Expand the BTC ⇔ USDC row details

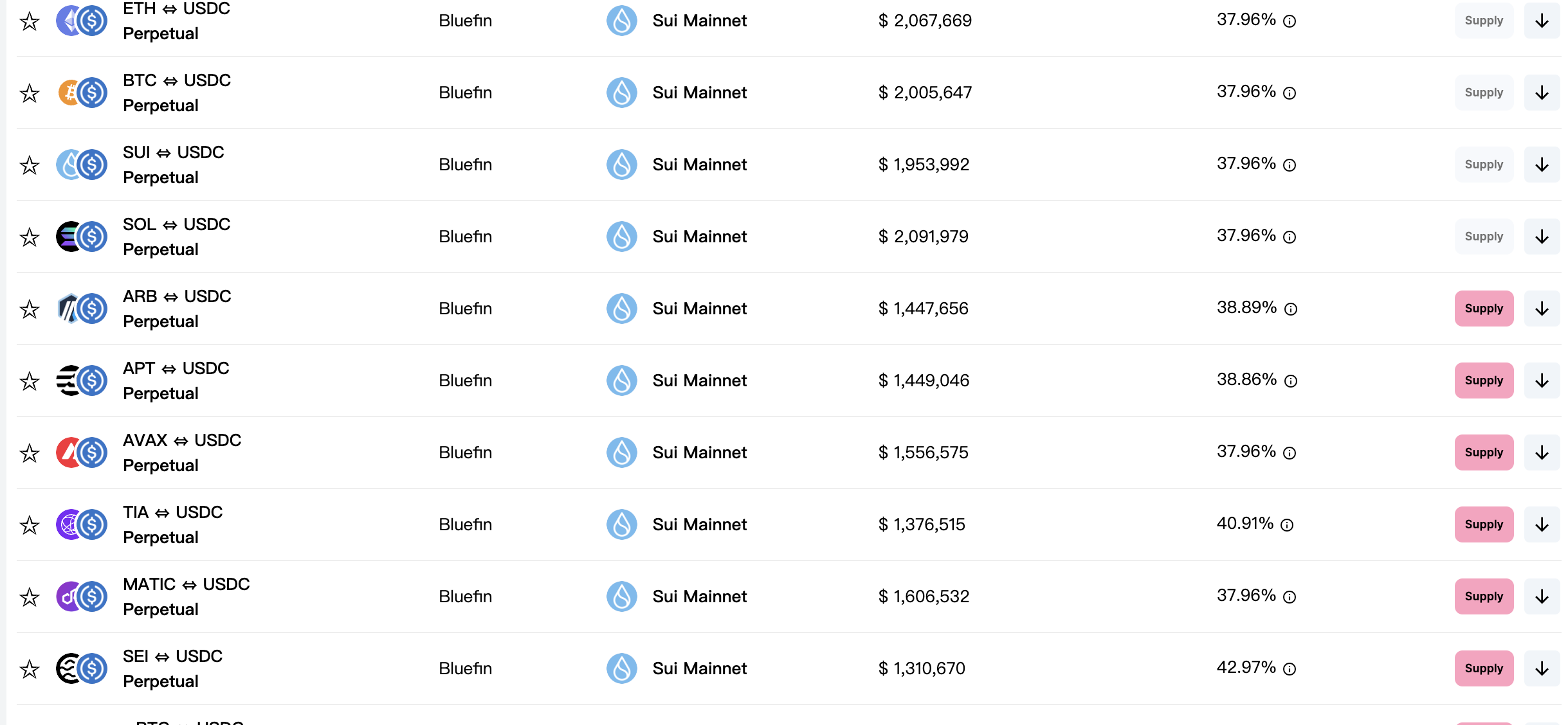coord(1542,93)
